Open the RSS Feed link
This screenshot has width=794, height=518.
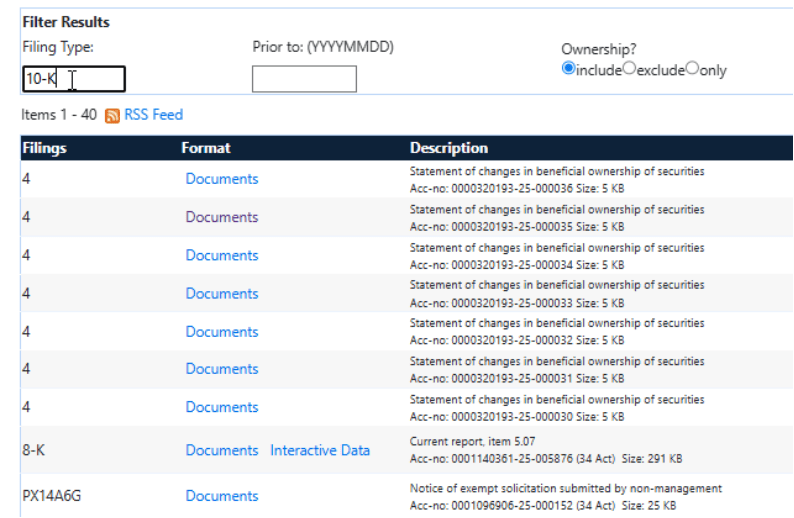pos(153,115)
